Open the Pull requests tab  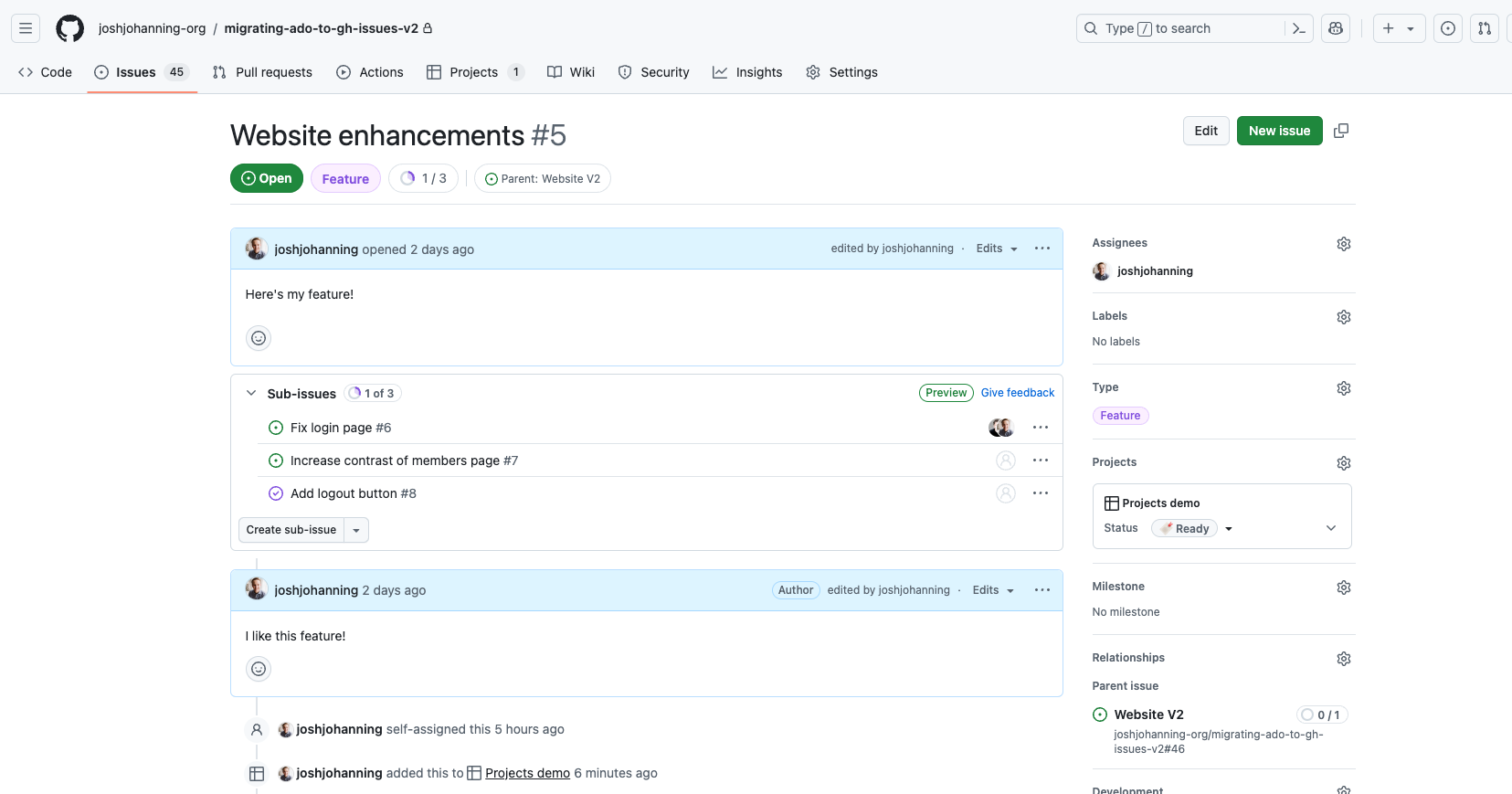(262, 72)
